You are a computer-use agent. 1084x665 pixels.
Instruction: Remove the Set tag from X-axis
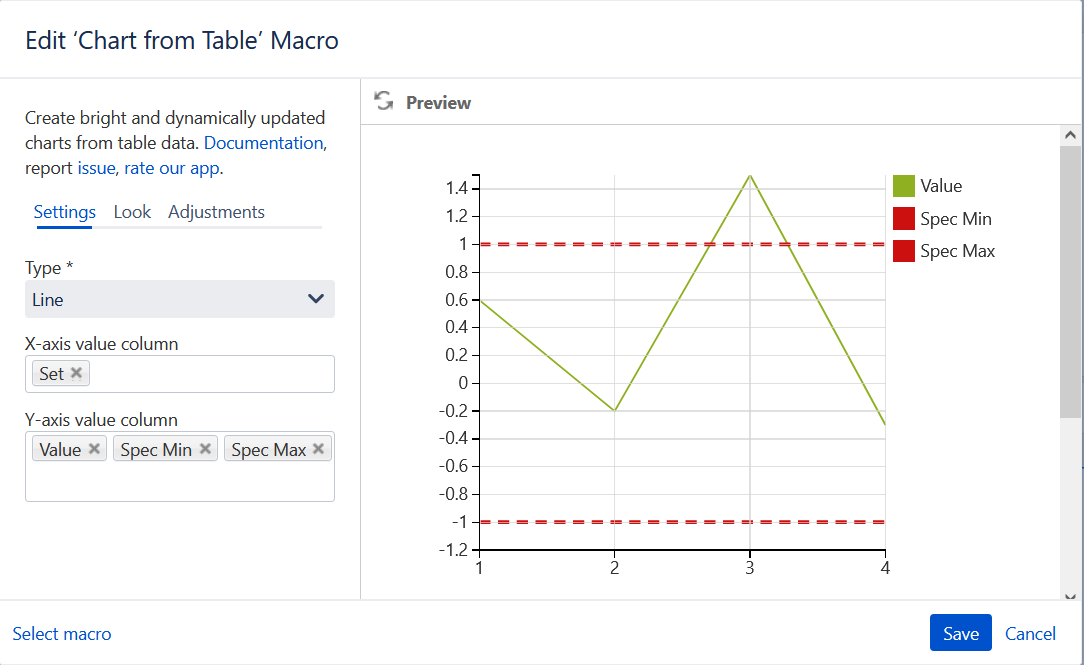77,373
